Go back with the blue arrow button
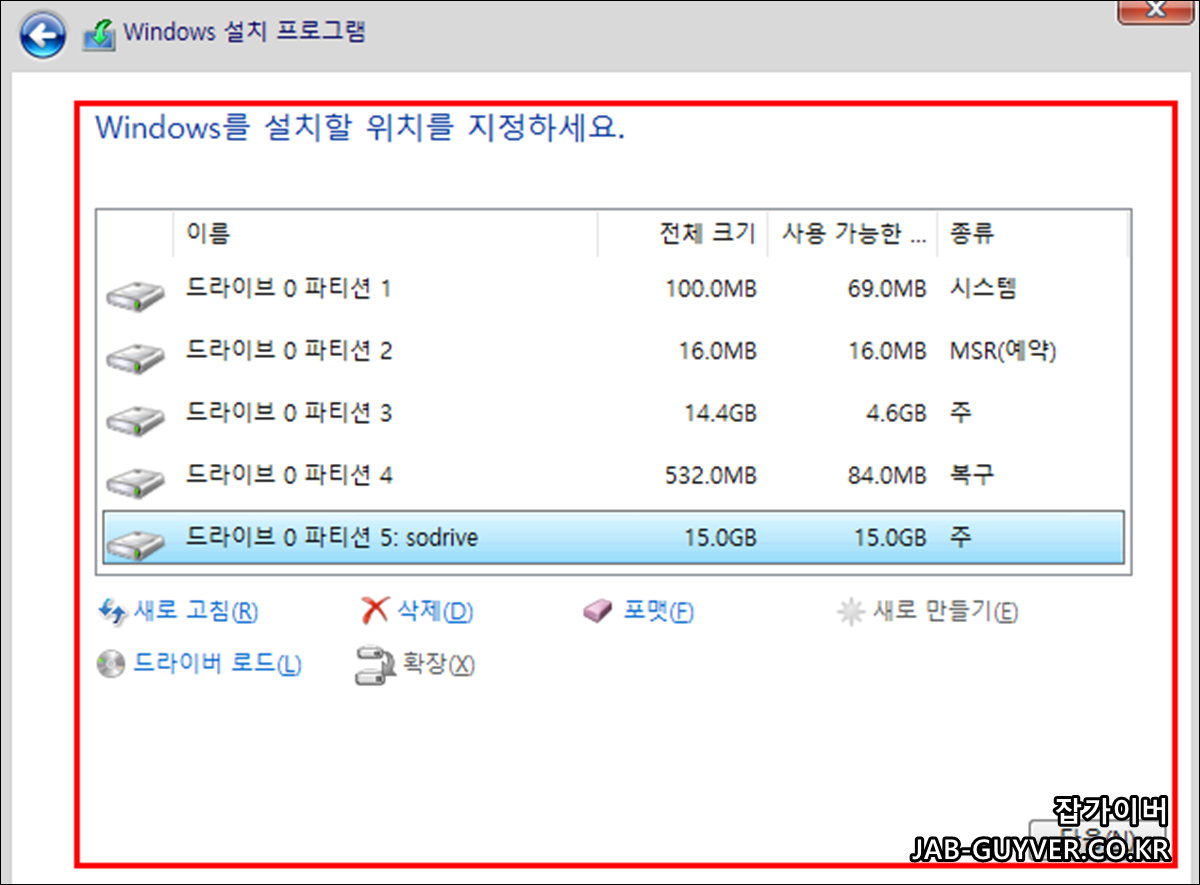 [43, 35]
